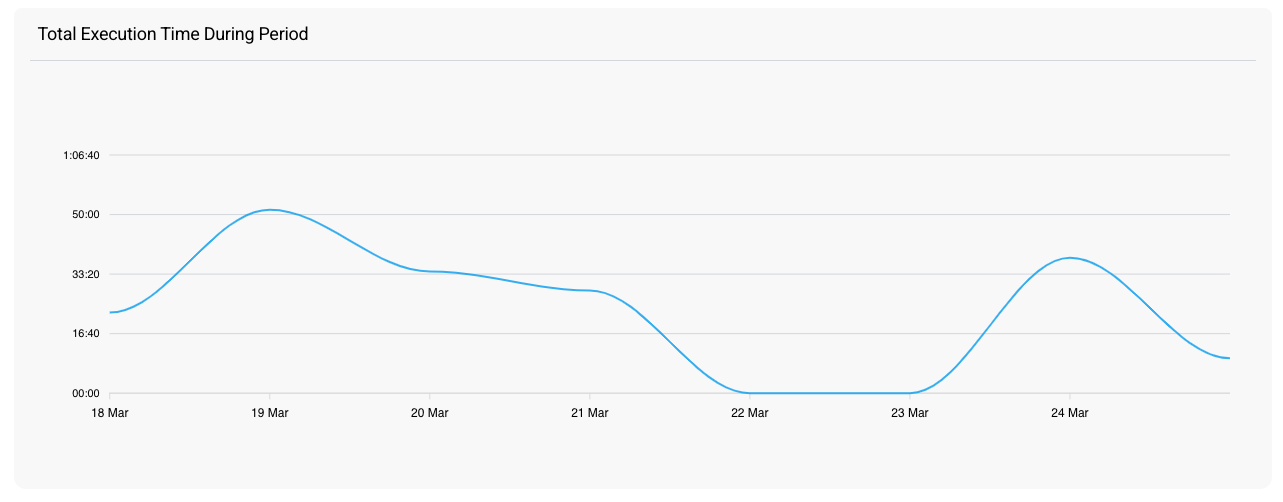Select the zero-value line point at 23 Mar
Image resolution: width=1283 pixels, height=502 pixels.
pos(910,393)
